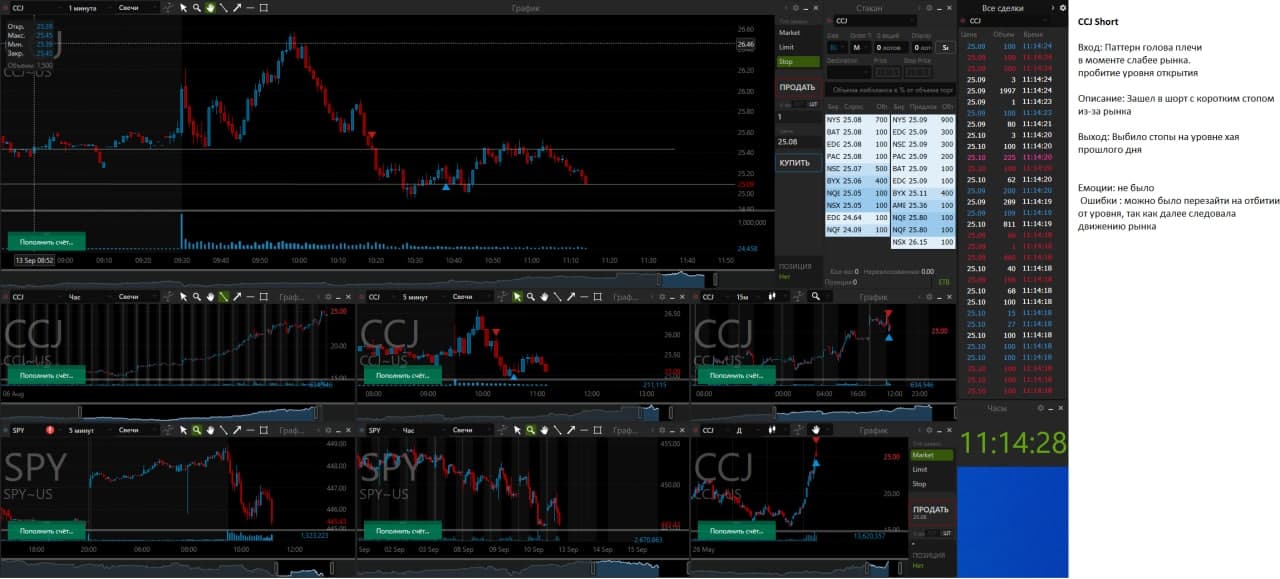Select Market in the bottom order panel
The width and height of the screenshot is (1280, 579).
tap(931, 455)
